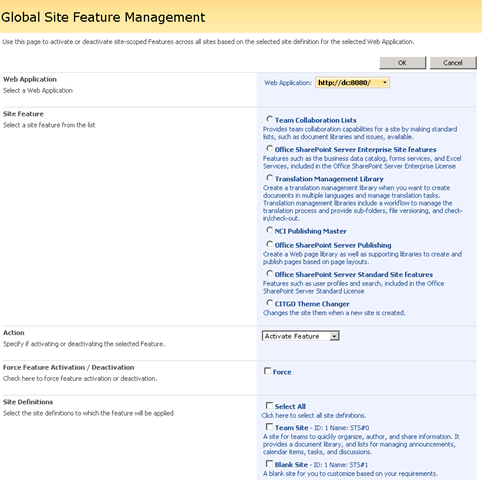Click the Cancel button

click(453, 63)
